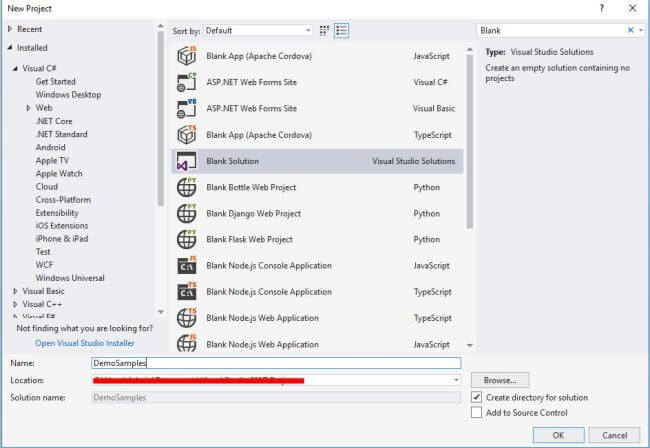The height and width of the screenshot is (448, 650).
Task: Select the Cloud category
Action: (x=46, y=186)
